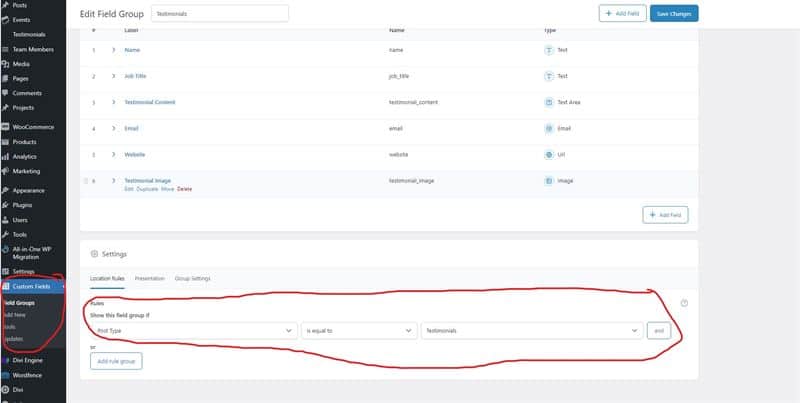Open the Testimonial Content label link
The image size is (800, 403).
pos(150,102)
